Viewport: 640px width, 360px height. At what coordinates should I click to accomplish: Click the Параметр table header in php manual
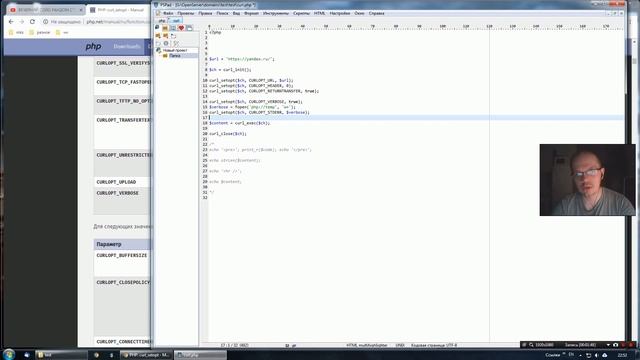(x=109, y=244)
